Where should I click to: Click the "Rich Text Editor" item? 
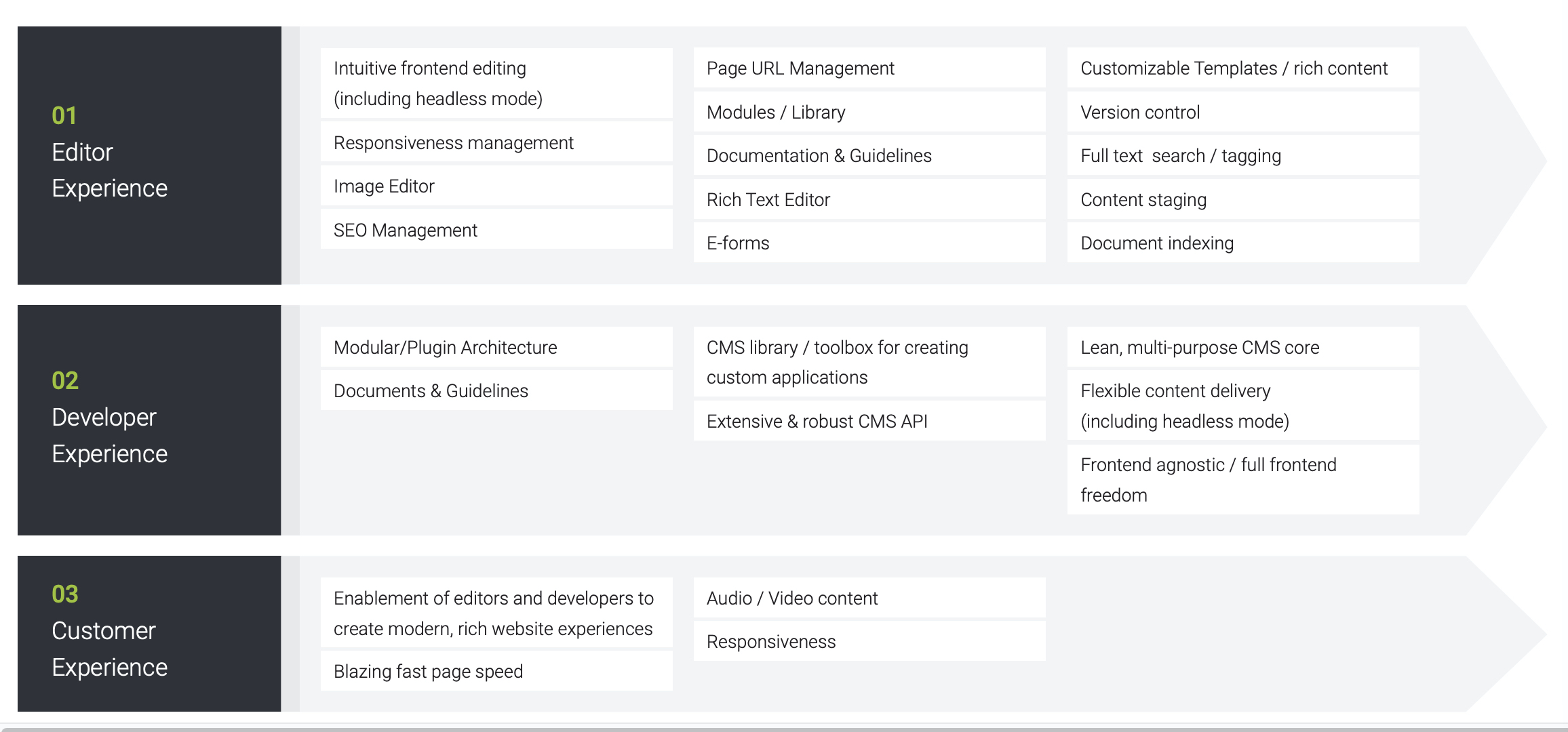click(869, 199)
